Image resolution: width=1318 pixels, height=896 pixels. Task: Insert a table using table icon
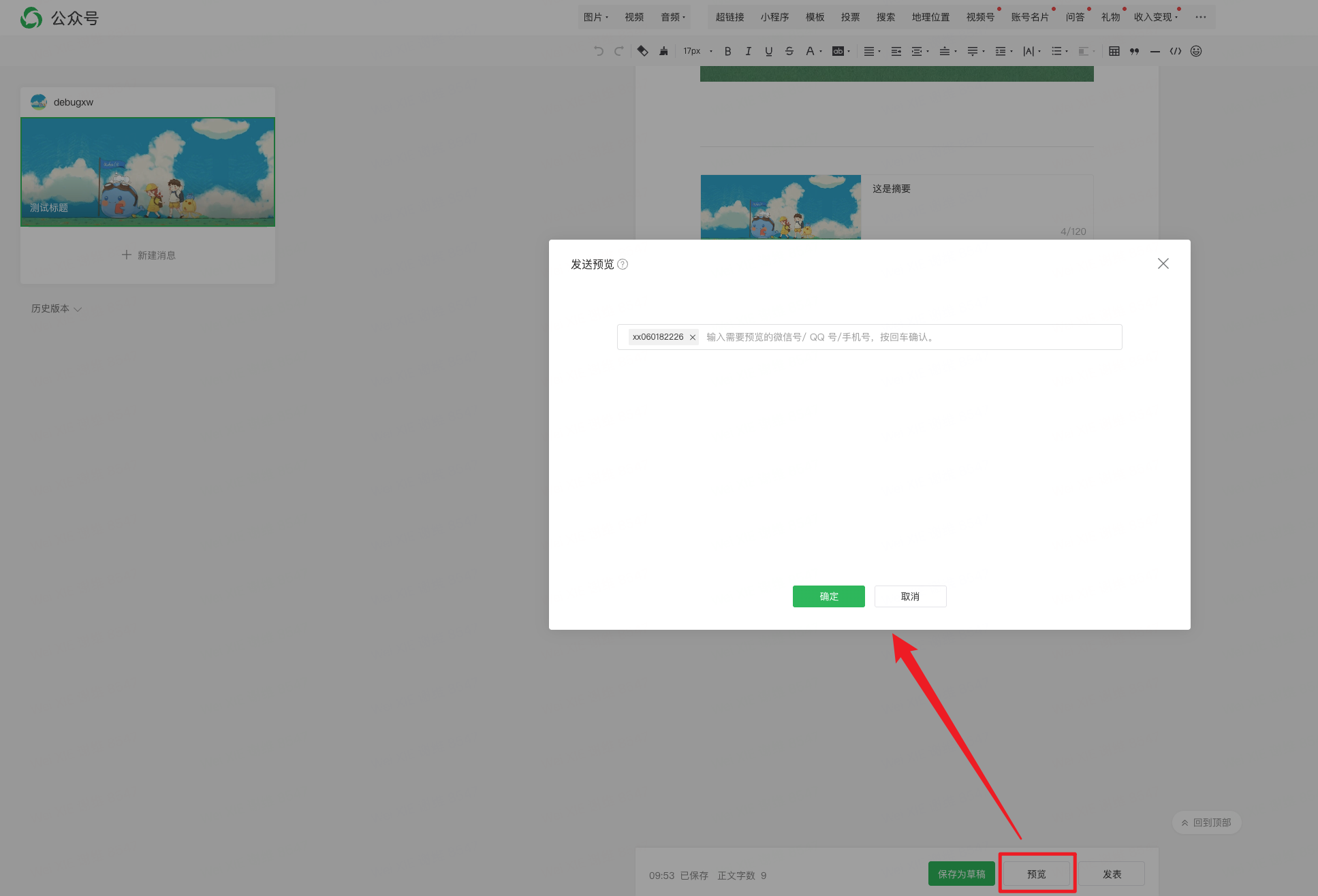1114,51
